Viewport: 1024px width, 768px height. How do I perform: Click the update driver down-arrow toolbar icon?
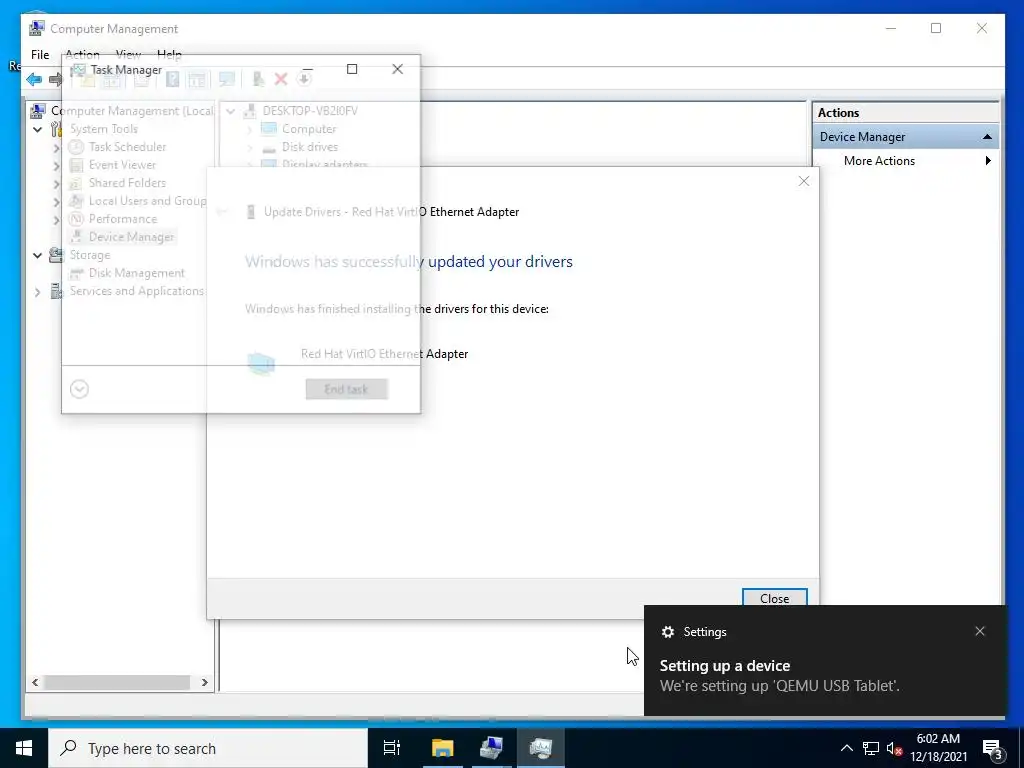(x=304, y=79)
